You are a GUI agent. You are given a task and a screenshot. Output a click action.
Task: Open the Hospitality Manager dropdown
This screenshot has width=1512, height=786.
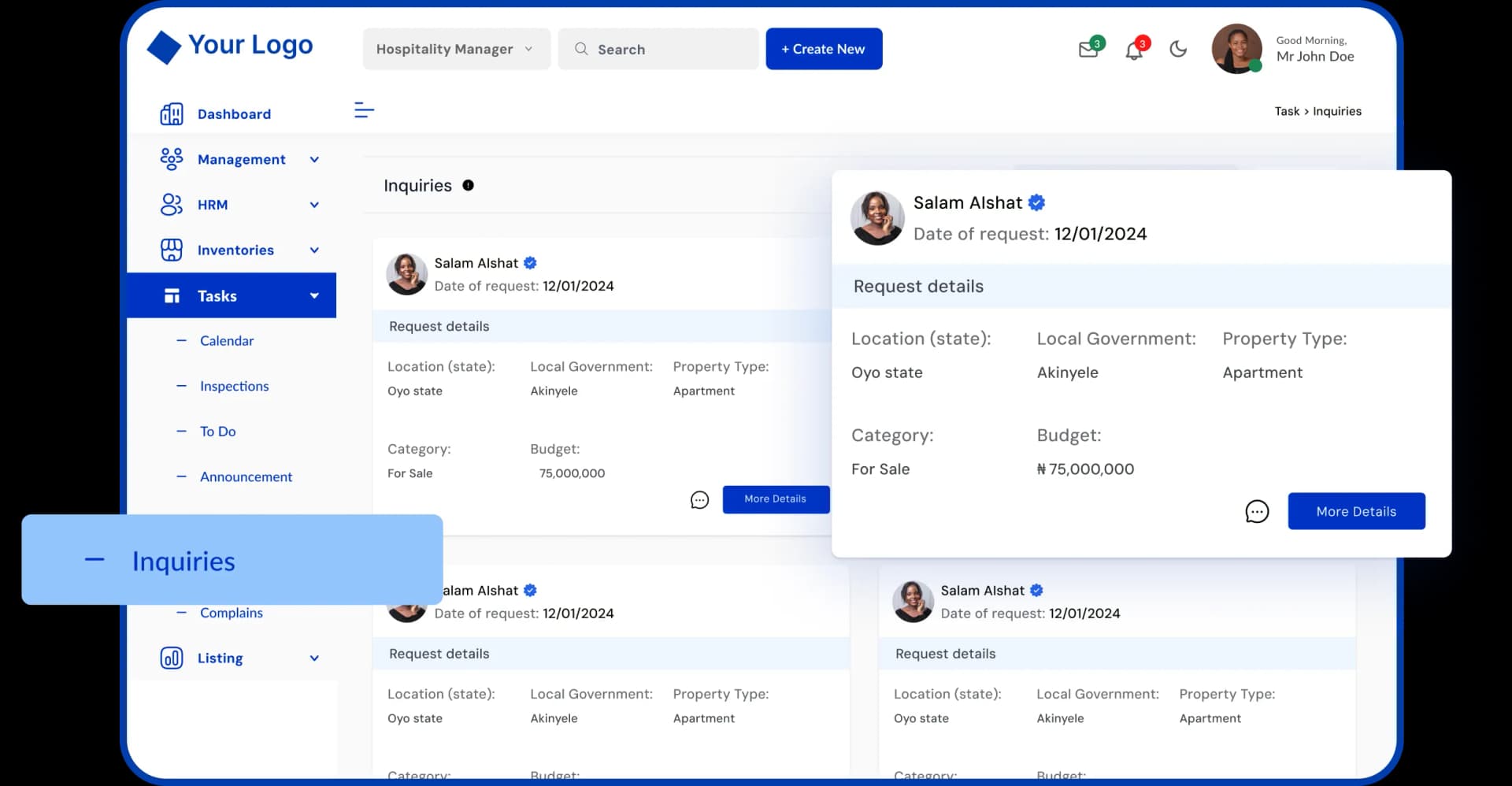click(455, 48)
